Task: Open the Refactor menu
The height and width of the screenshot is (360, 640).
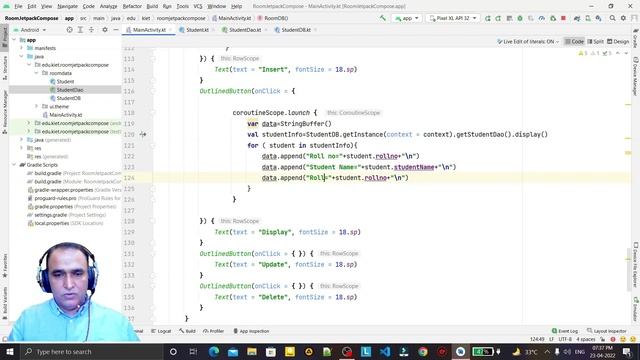Action: pos(132,6)
